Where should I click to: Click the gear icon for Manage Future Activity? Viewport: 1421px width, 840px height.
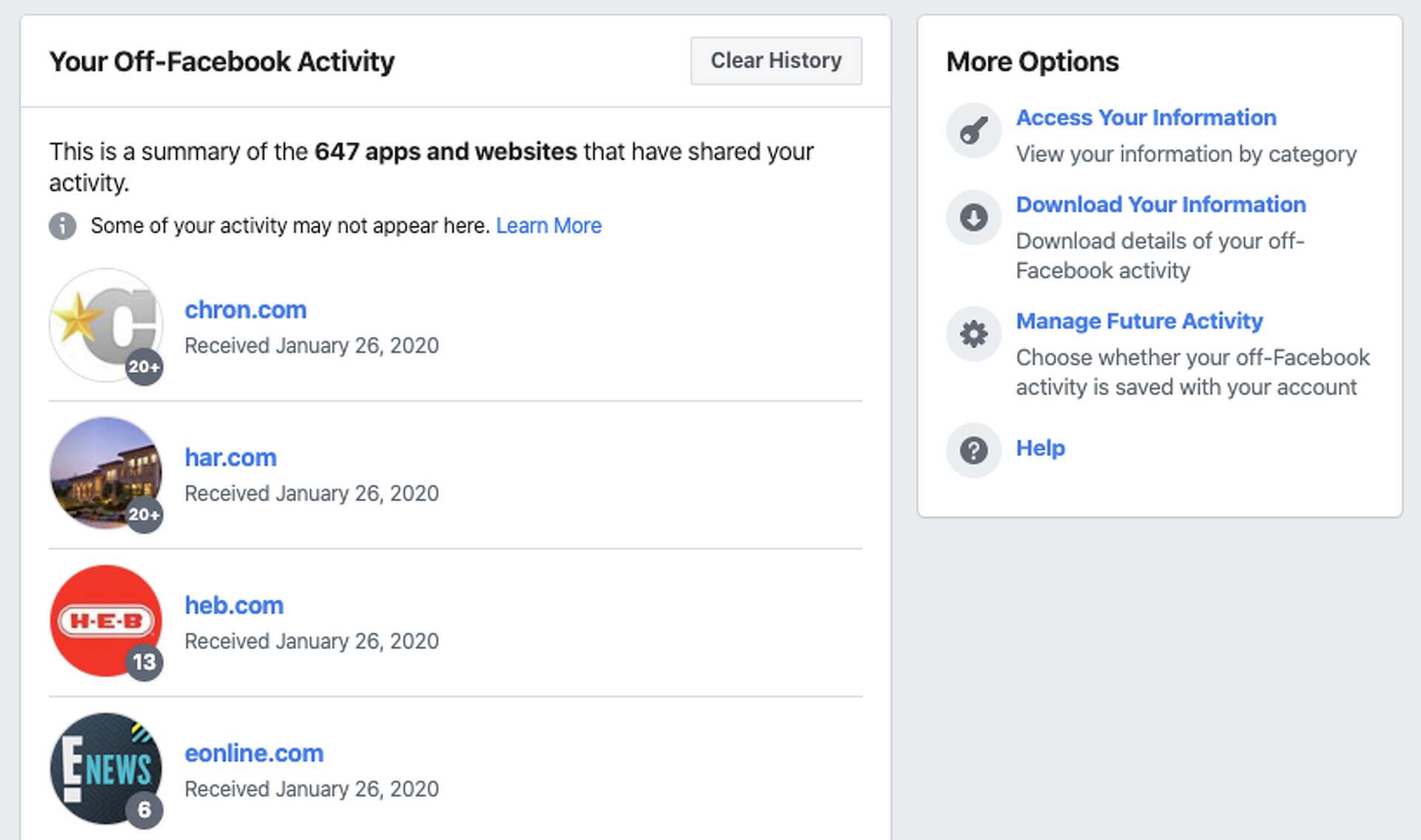pos(973,333)
